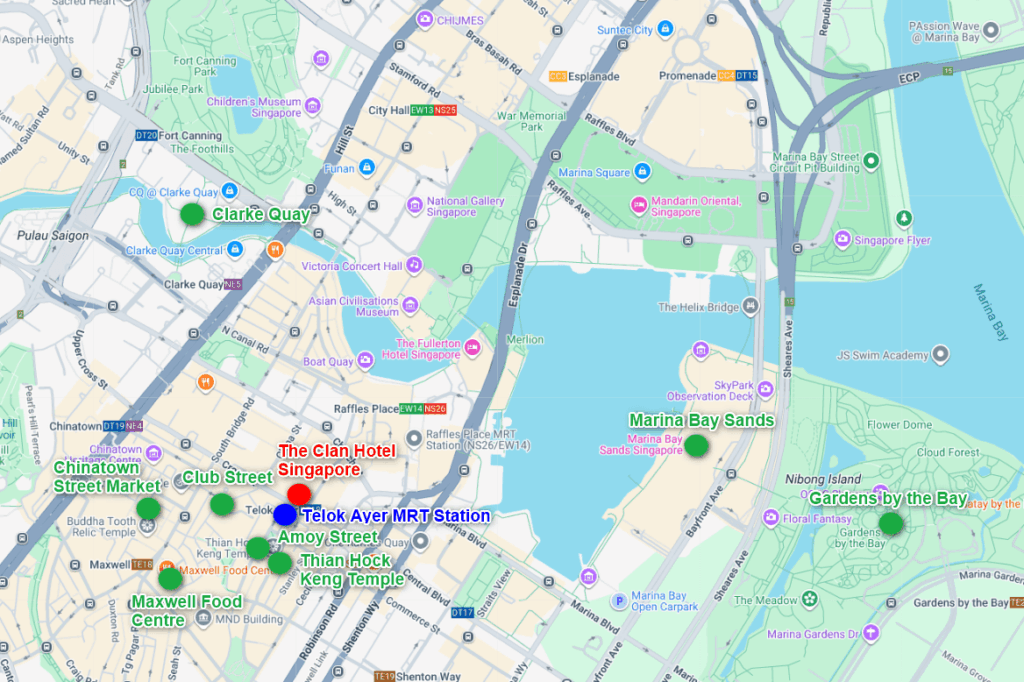The height and width of the screenshot is (682, 1024).
Task: Click the green Clarke Quay marker dot
Action: pyautogui.click(x=191, y=214)
